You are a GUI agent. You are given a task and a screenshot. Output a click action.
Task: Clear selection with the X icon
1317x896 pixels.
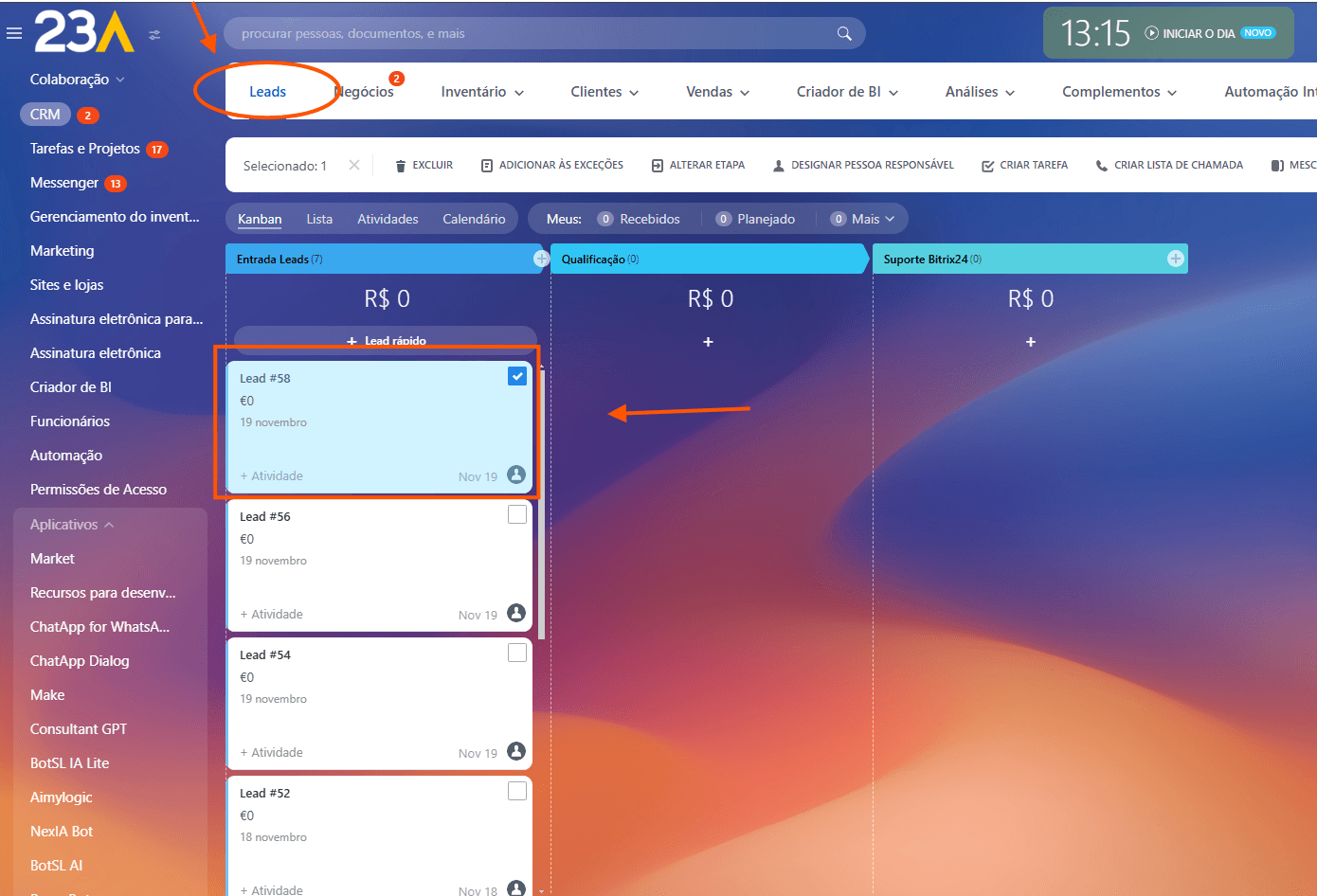click(353, 165)
